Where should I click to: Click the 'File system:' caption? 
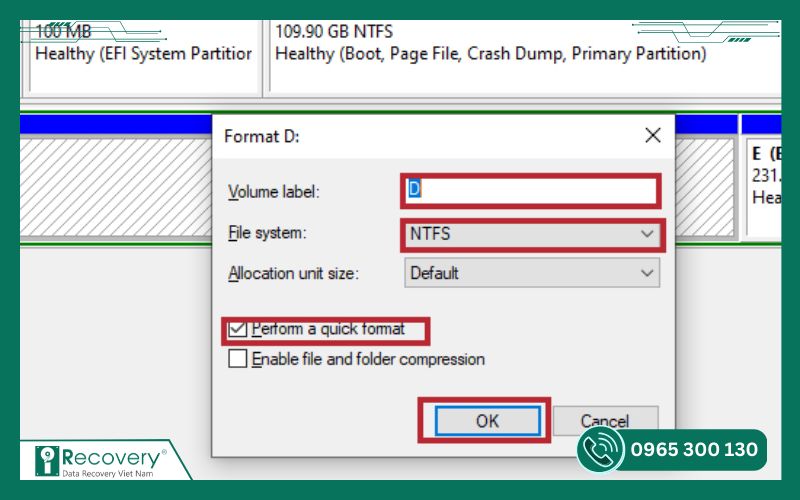pyautogui.click(x=268, y=233)
